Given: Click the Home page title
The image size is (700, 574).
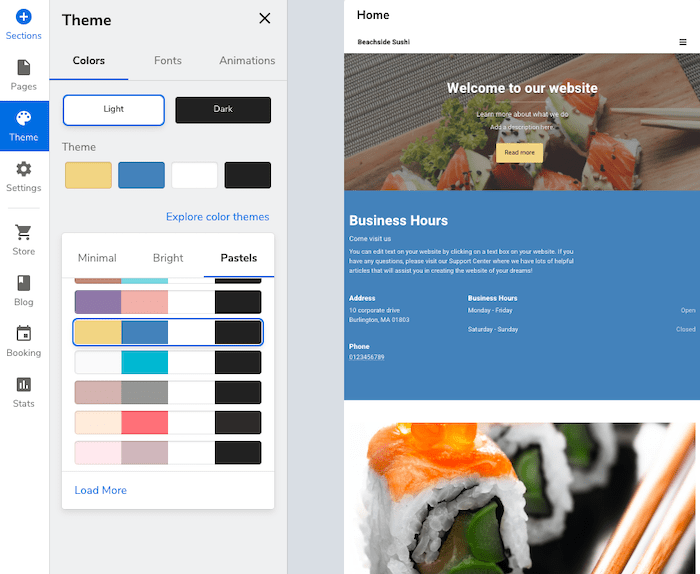Looking at the screenshot, I should tap(373, 15).
